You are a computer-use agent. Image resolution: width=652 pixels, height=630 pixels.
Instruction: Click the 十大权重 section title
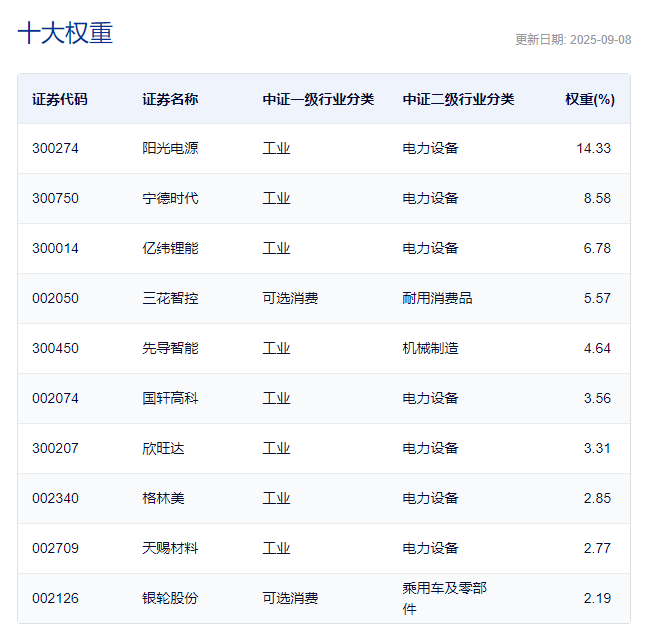tap(65, 33)
